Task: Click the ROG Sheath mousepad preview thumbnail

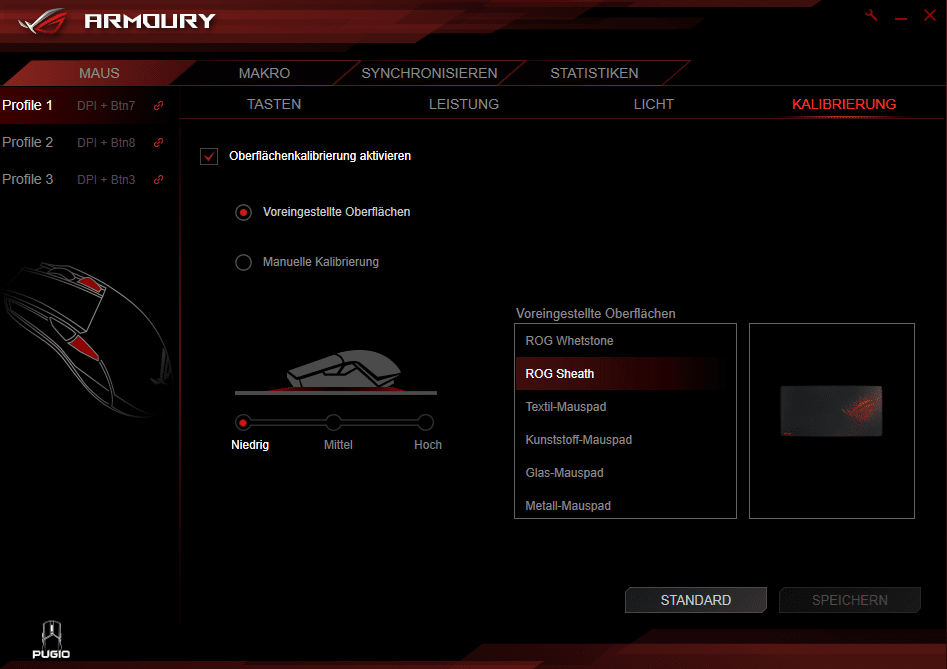Action: tap(831, 411)
